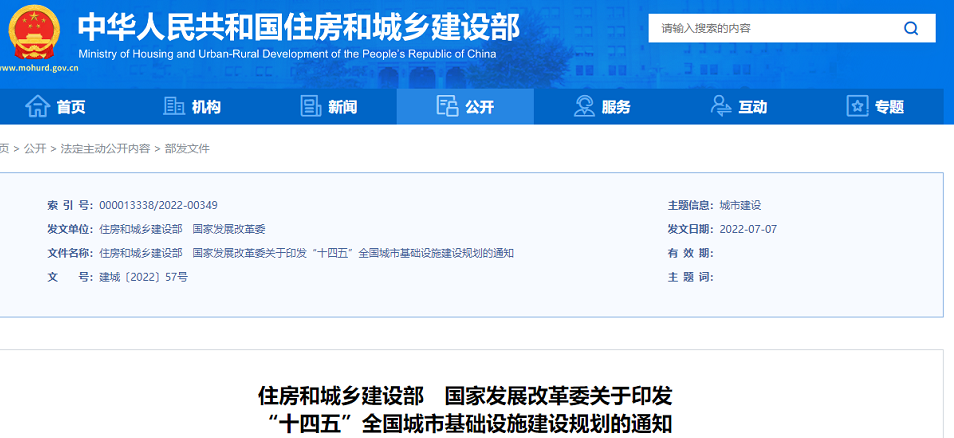Viewport: 954px width, 438px height.
Task: Click the 公开 breadcrumb link
Action: (35, 148)
